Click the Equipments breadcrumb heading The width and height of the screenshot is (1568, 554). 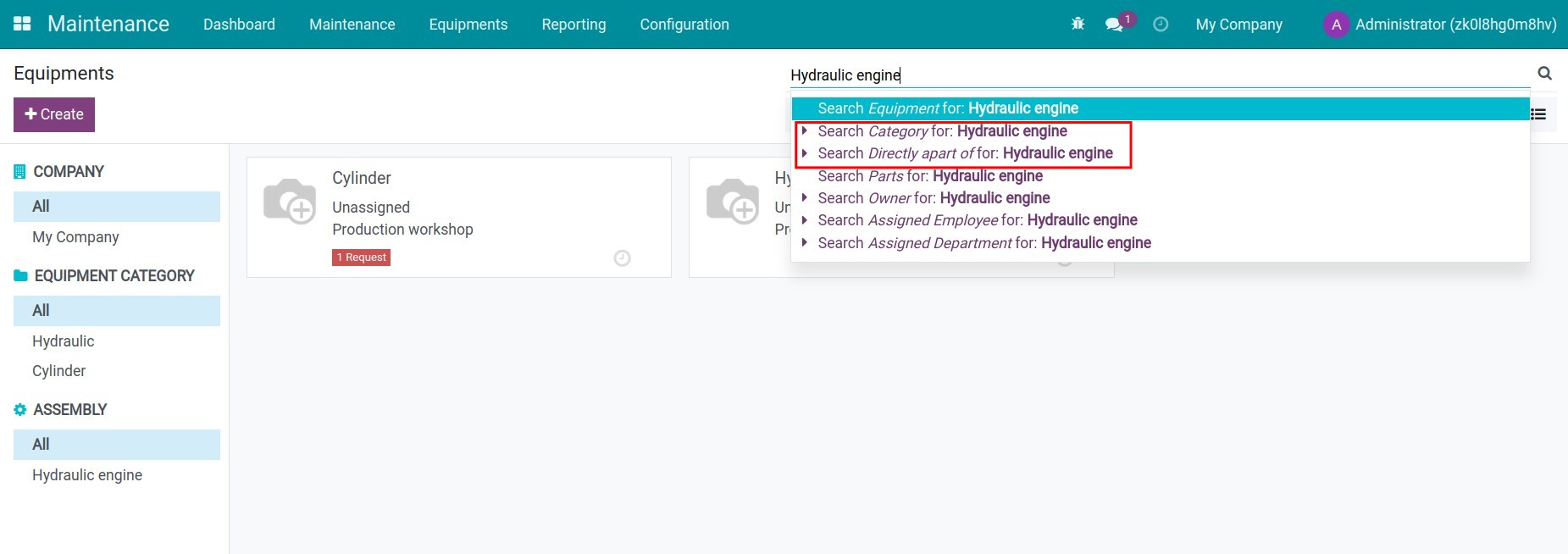coord(64,74)
